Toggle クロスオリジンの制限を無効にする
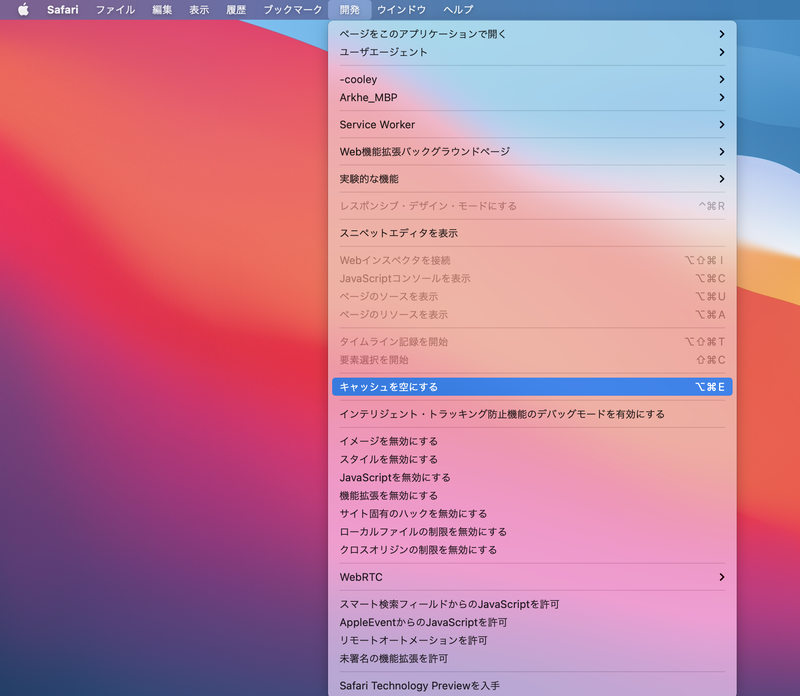The width and height of the screenshot is (800, 696). (x=532, y=550)
